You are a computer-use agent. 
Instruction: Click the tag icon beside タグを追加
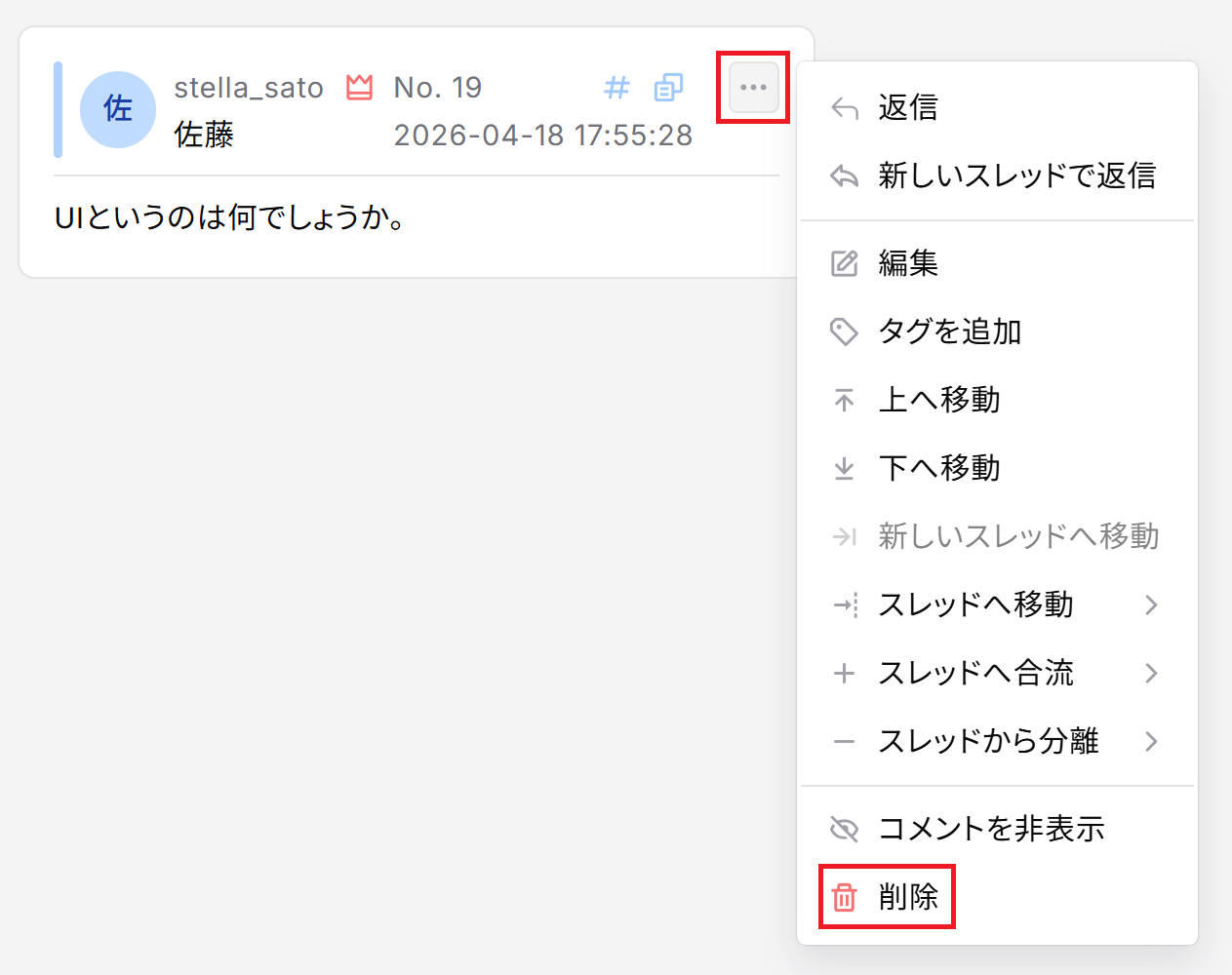pyautogui.click(x=844, y=331)
